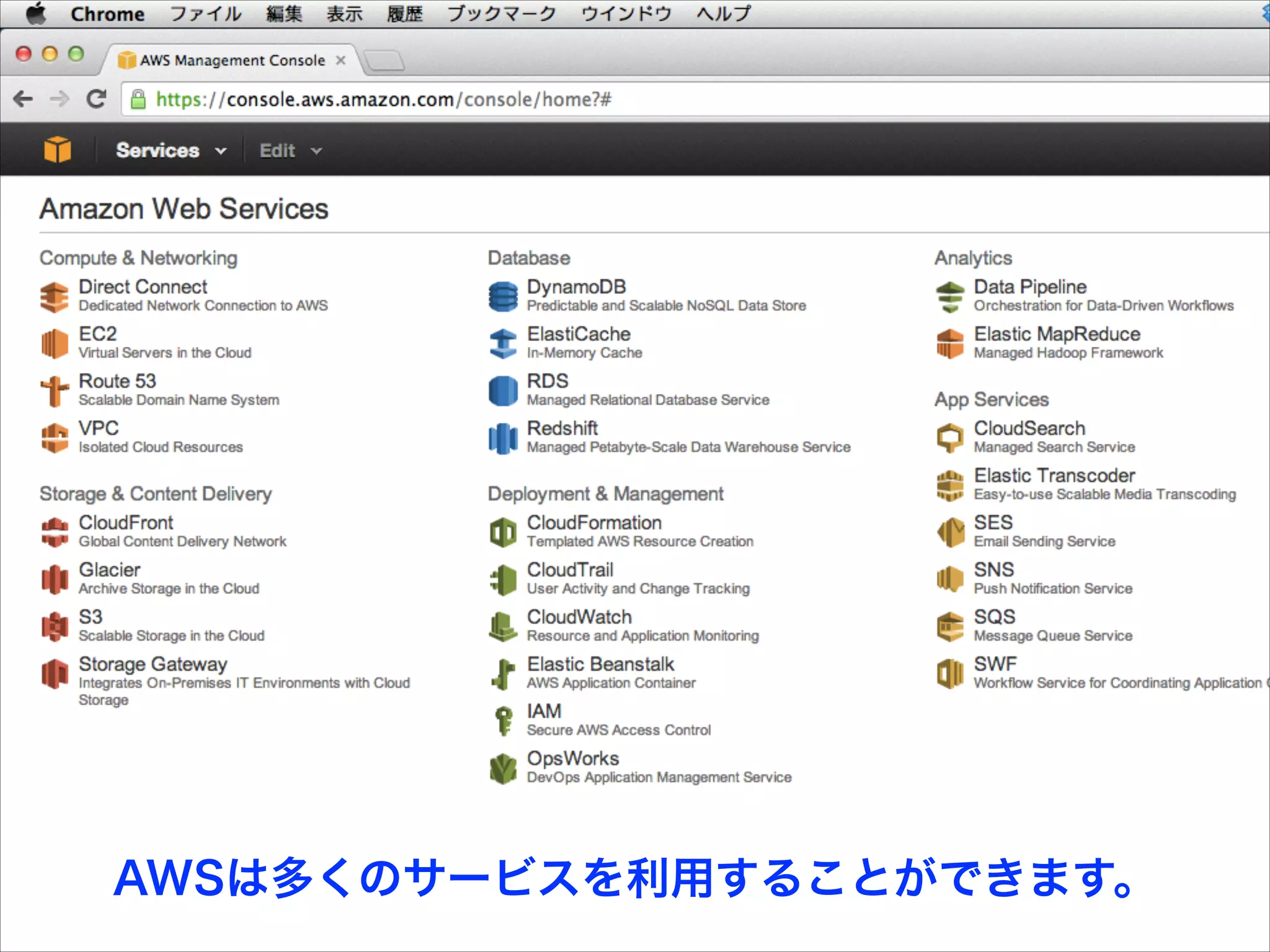Click the RDS service icon
The height and width of the screenshot is (952, 1270).
click(x=503, y=391)
